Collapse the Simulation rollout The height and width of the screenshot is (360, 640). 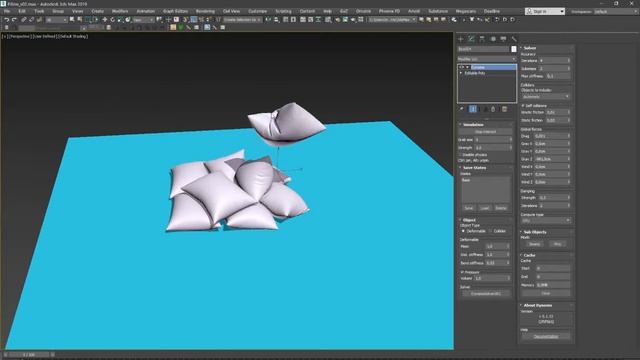click(x=473, y=124)
